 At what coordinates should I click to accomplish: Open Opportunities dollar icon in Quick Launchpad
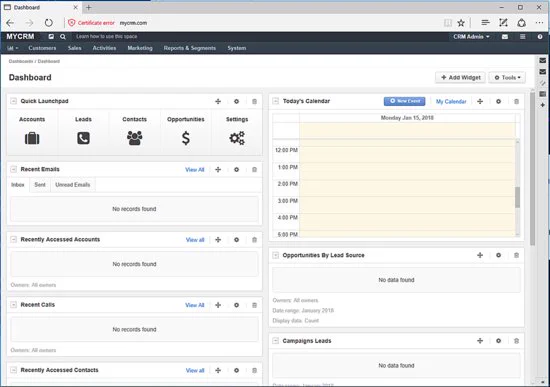tap(186, 138)
